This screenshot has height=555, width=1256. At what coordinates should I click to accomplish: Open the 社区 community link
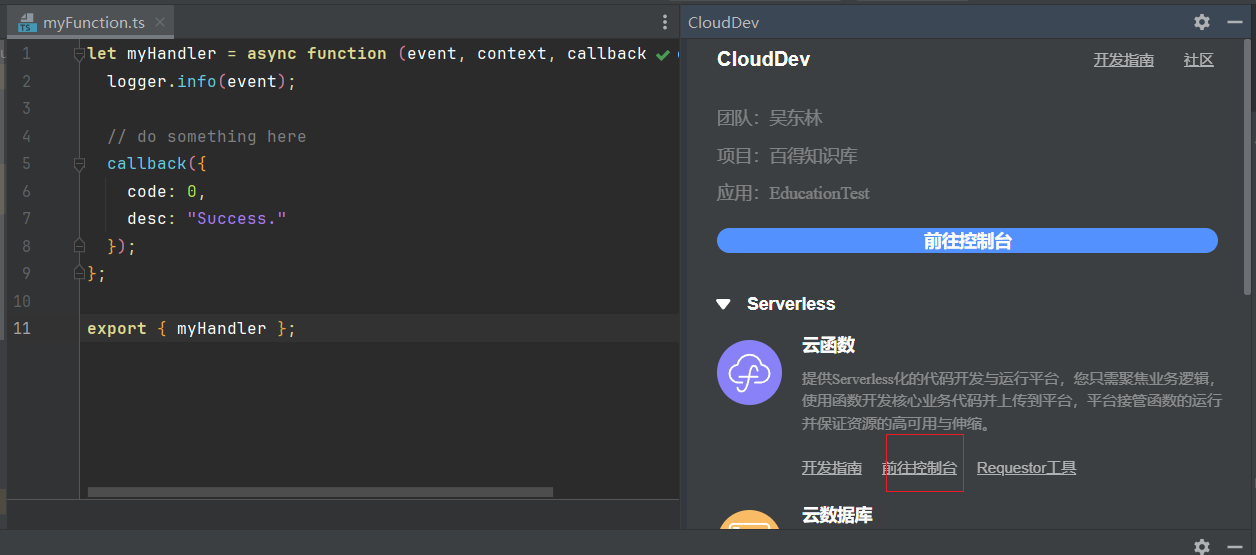coord(1198,60)
